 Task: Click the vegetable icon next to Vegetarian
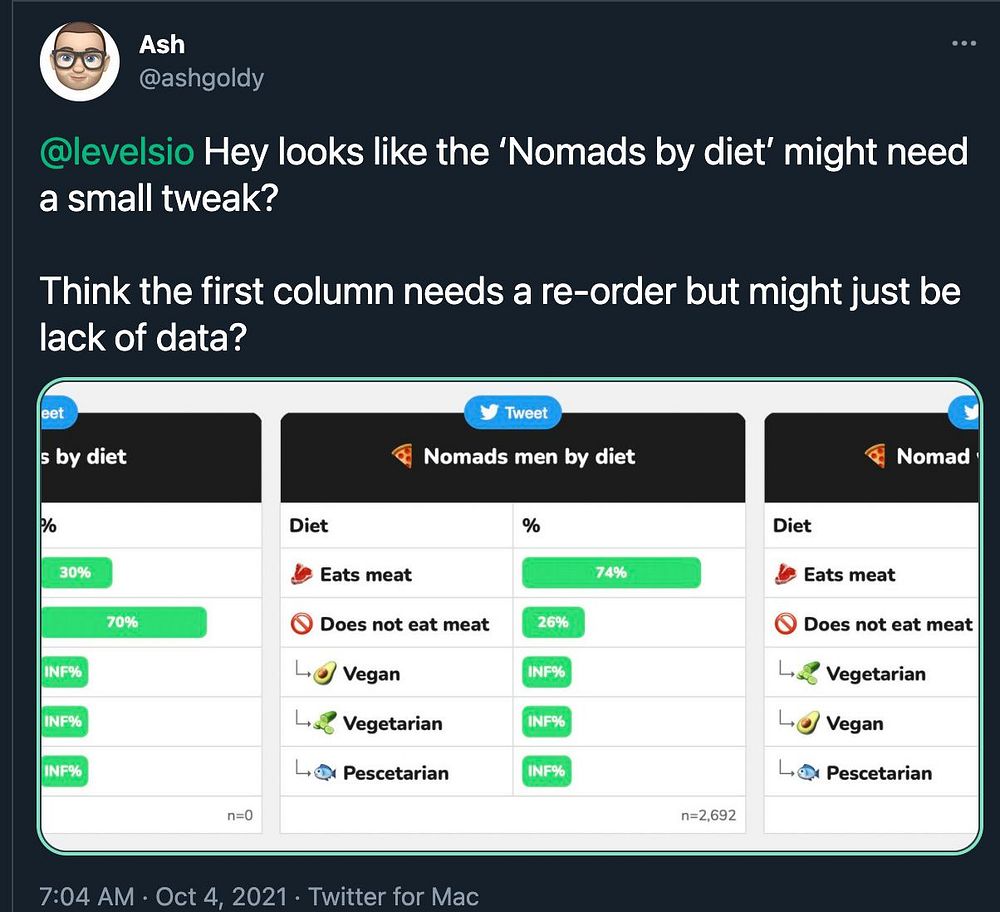(324, 723)
